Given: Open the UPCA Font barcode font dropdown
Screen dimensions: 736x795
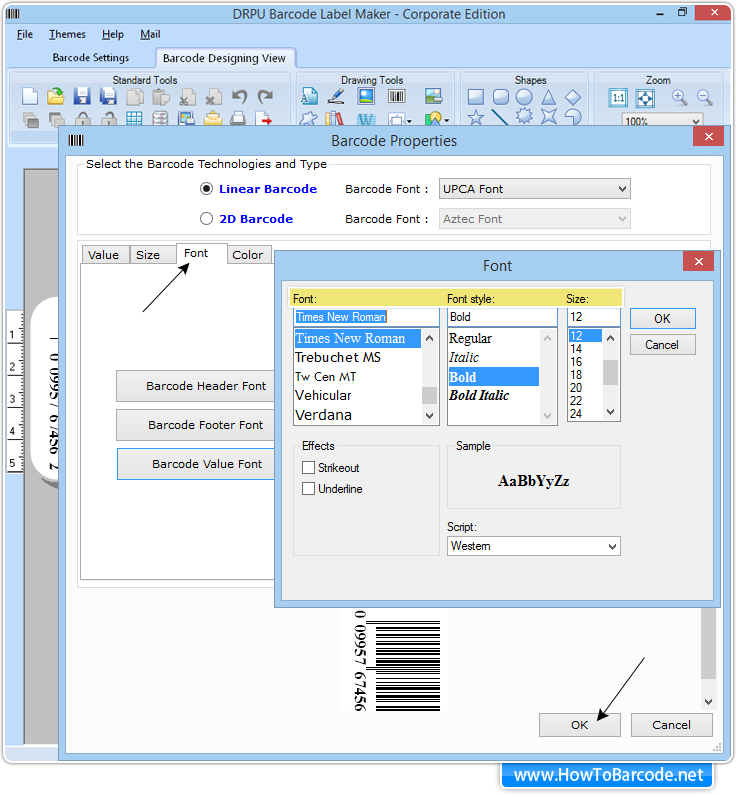Looking at the screenshot, I should click(534, 189).
